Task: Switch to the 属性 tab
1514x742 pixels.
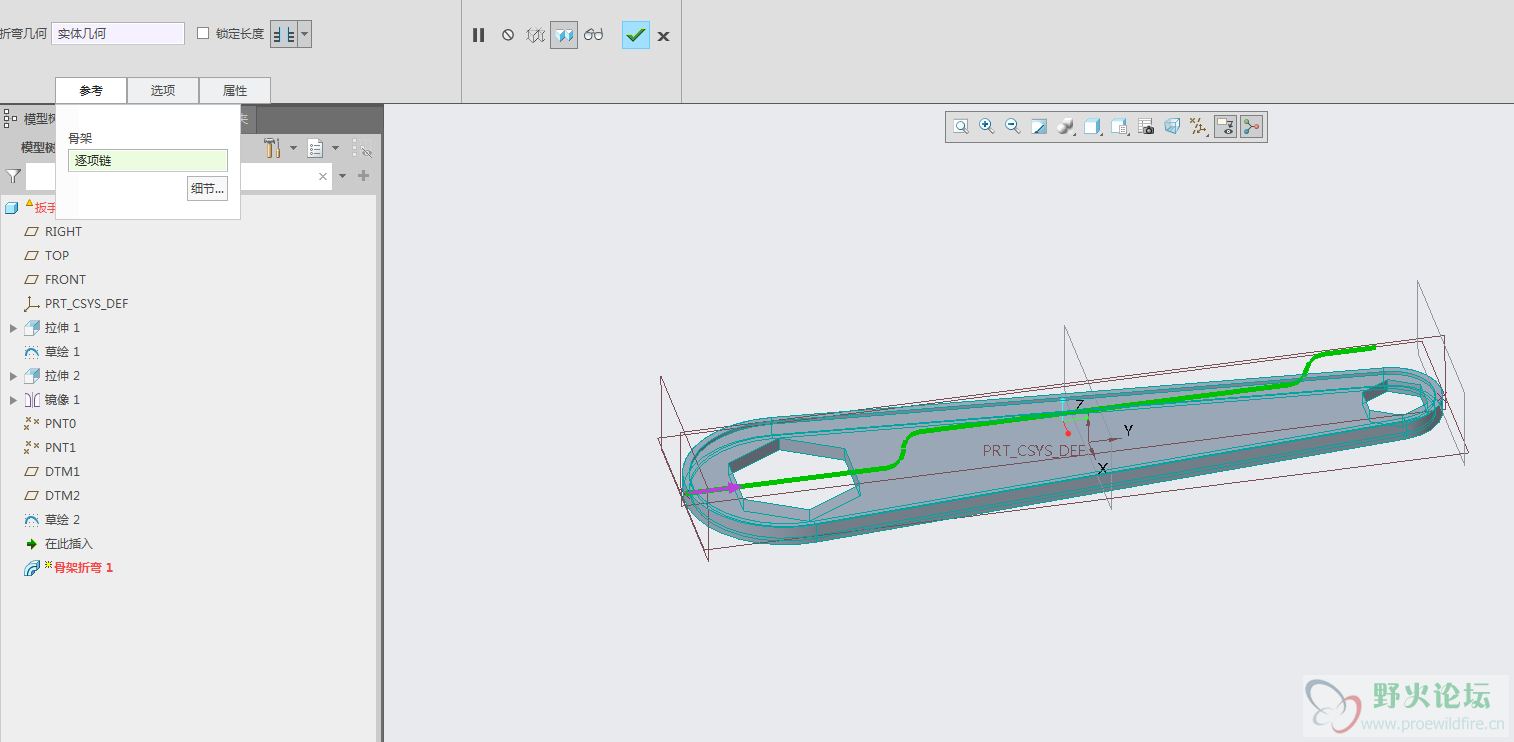Action: tap(235, 90)
